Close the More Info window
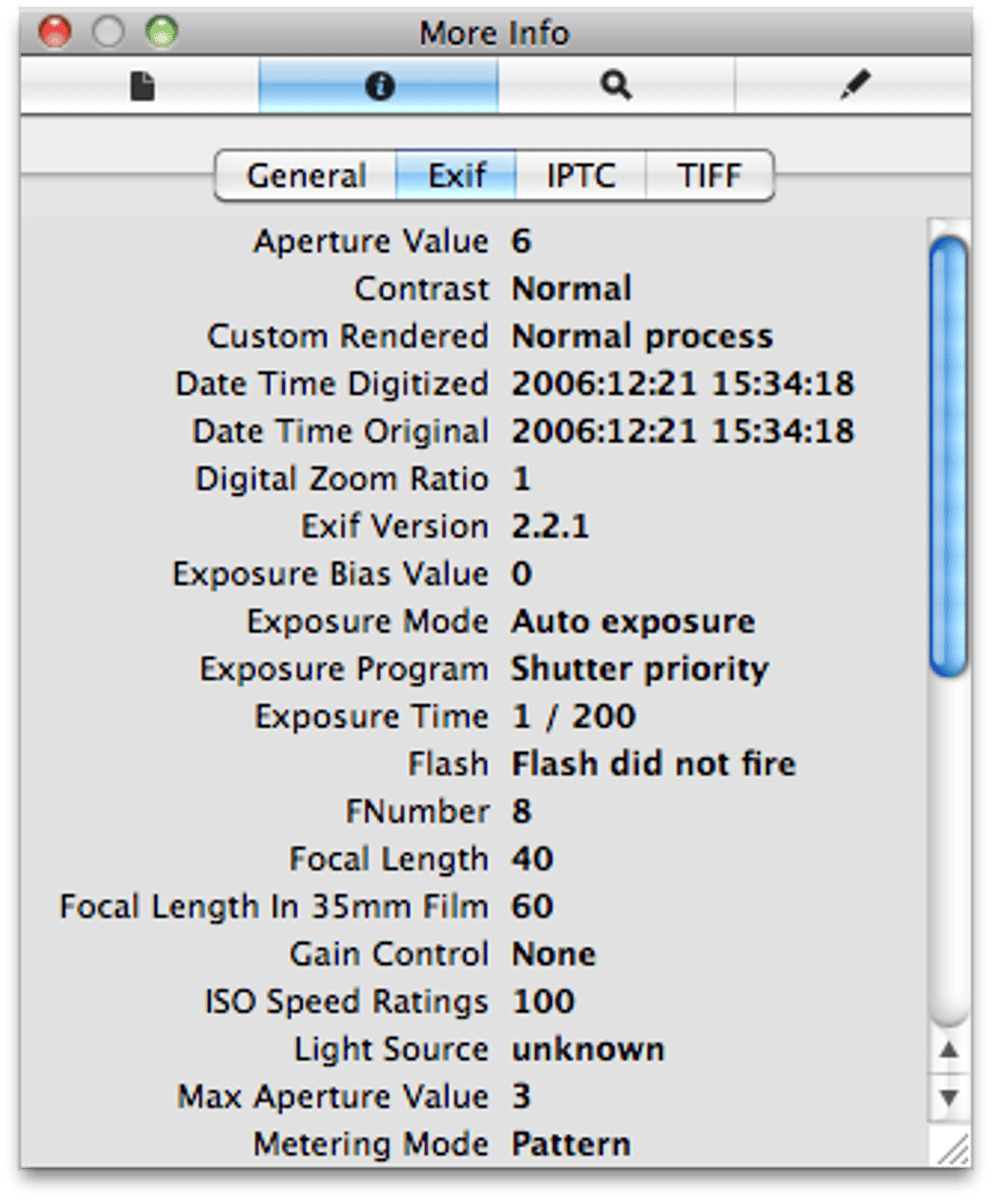Viewport: 992px width, 1200px height. point(55,32)
